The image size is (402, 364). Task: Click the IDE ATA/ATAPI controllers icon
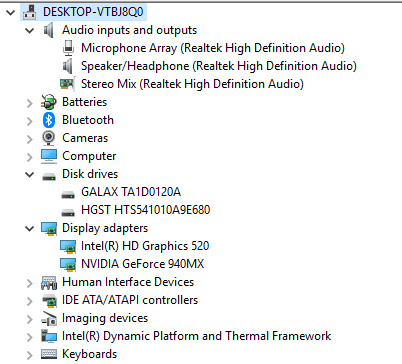click(49, 301)
